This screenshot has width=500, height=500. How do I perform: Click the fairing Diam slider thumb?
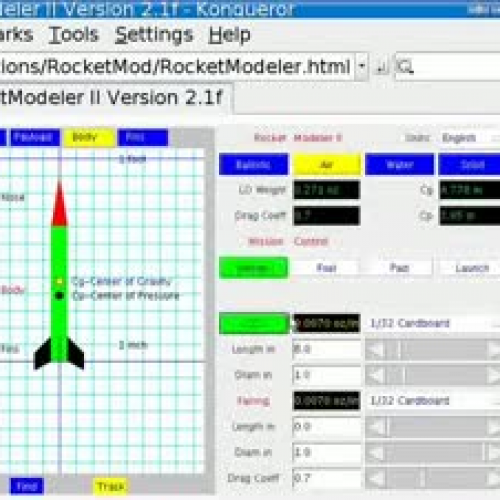pos(484,453)
